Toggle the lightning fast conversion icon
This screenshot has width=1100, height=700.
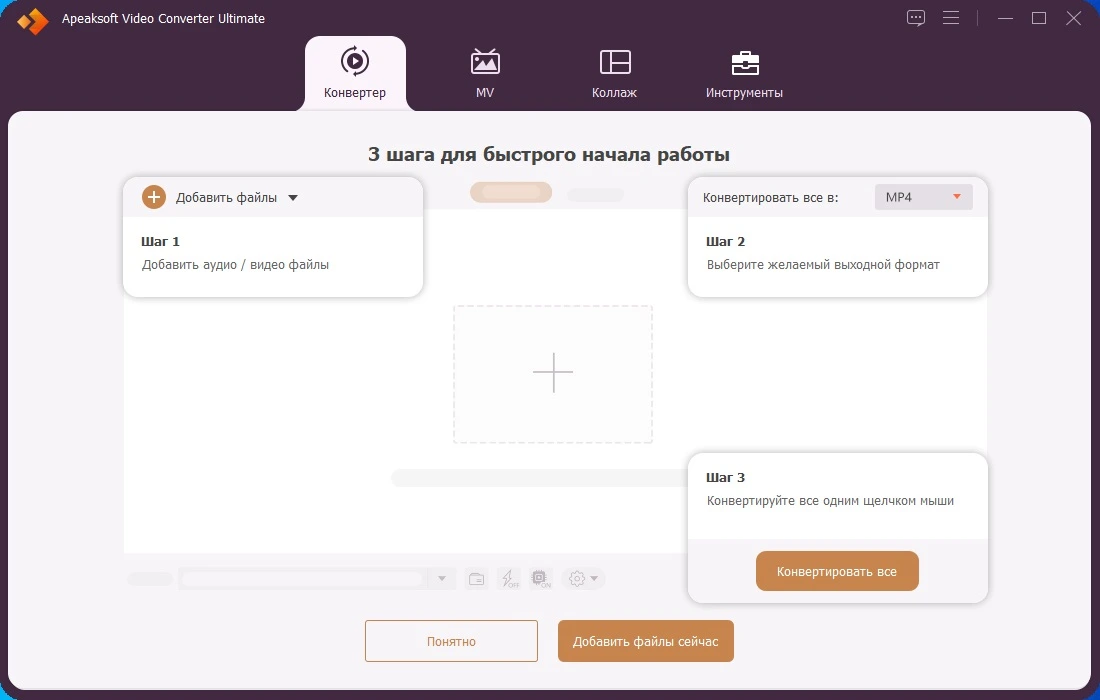(x=509, y=579)
